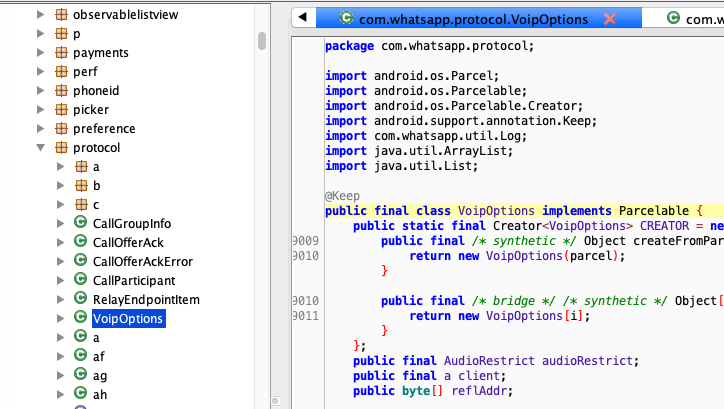Click the payments package icon
Screen dimensions: 724x409
point(61,53)
